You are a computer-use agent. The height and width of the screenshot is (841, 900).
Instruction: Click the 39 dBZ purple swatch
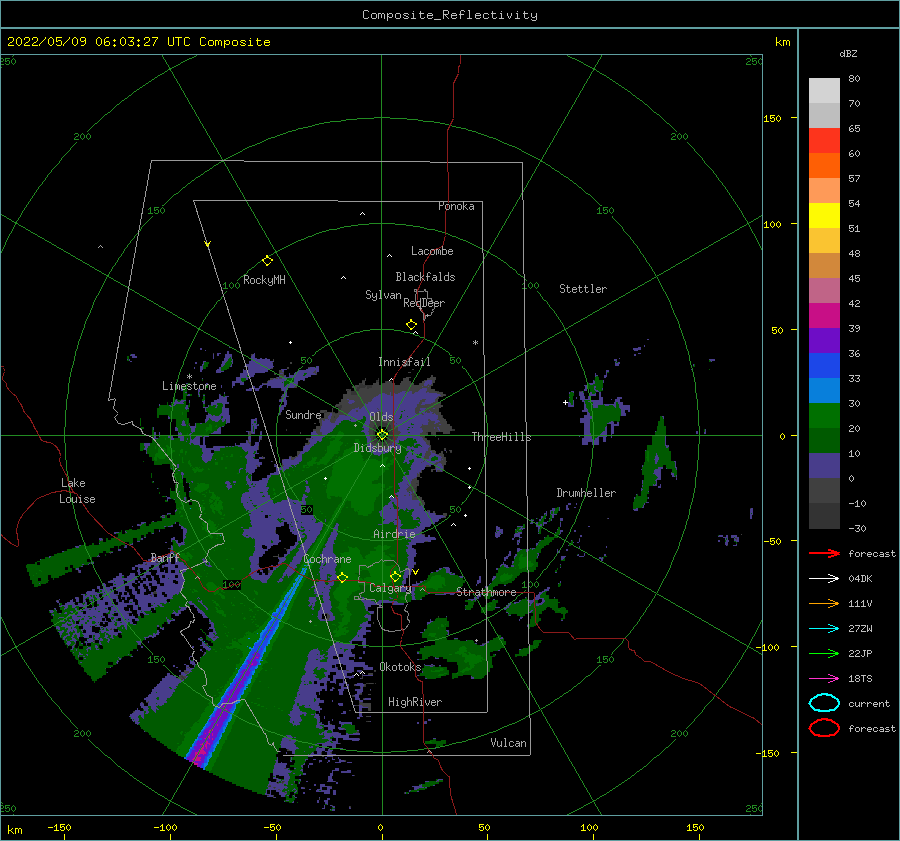824,340
